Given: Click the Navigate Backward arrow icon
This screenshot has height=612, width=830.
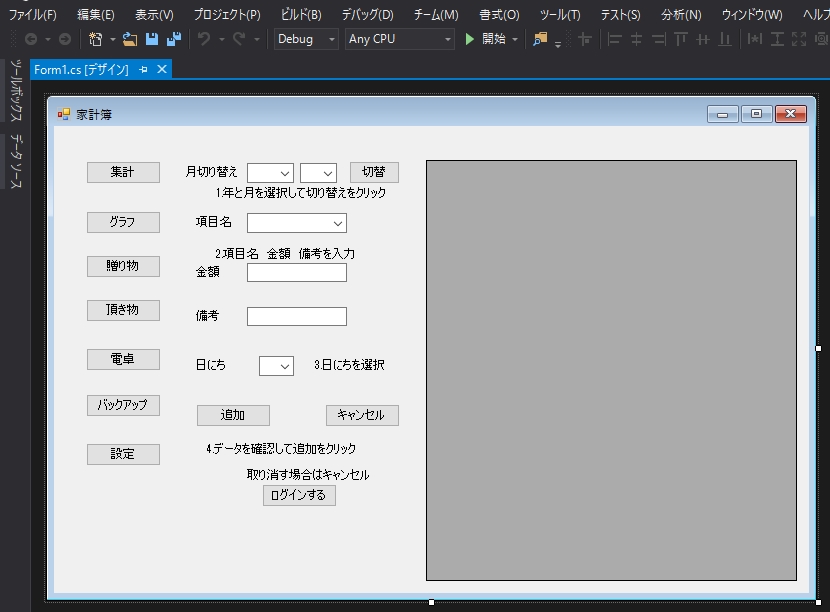Looking at the screenshot, I should tap(31, 39).
